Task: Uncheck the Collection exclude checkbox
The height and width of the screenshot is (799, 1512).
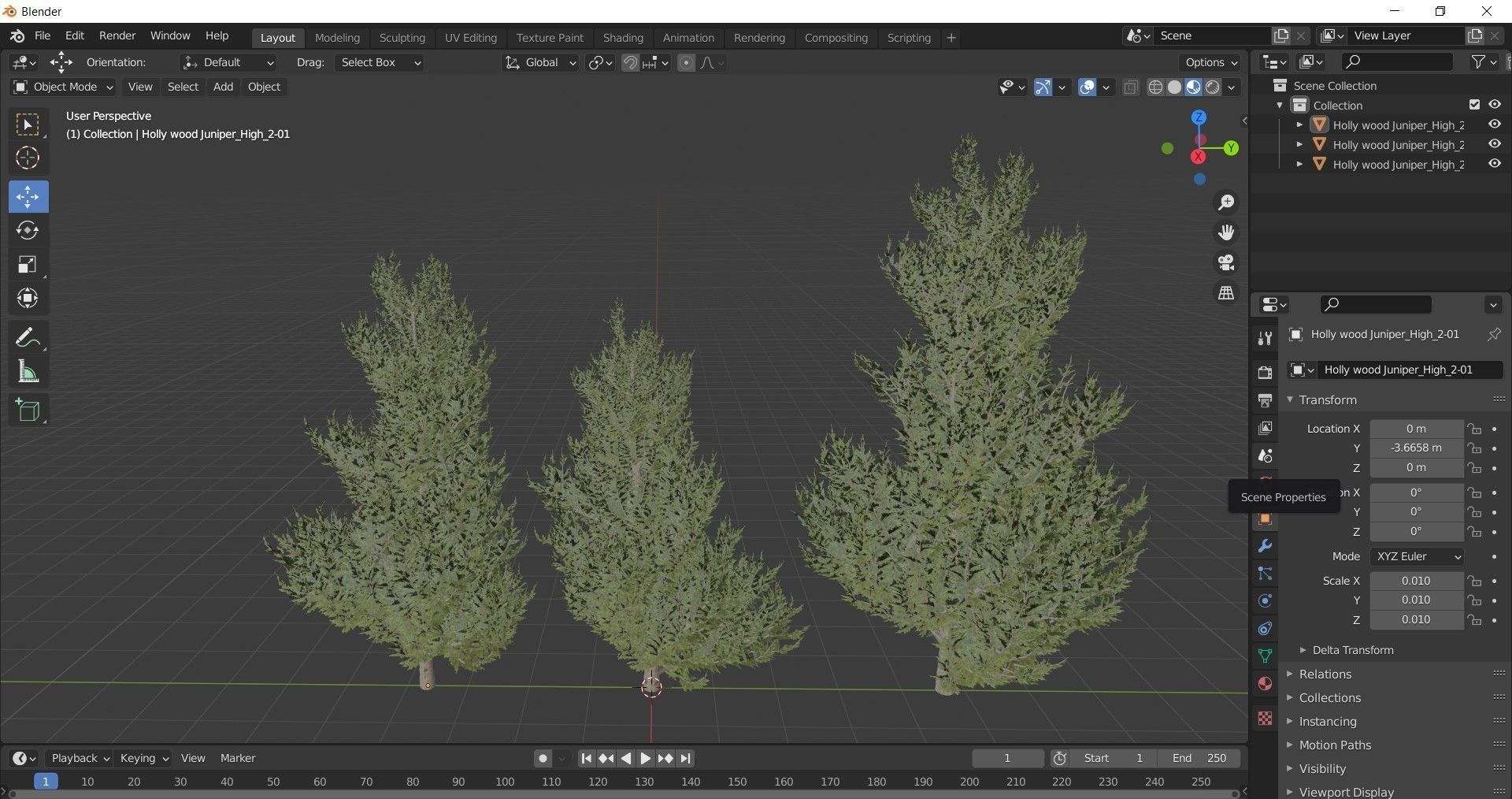Action: tap(1474, 105)
